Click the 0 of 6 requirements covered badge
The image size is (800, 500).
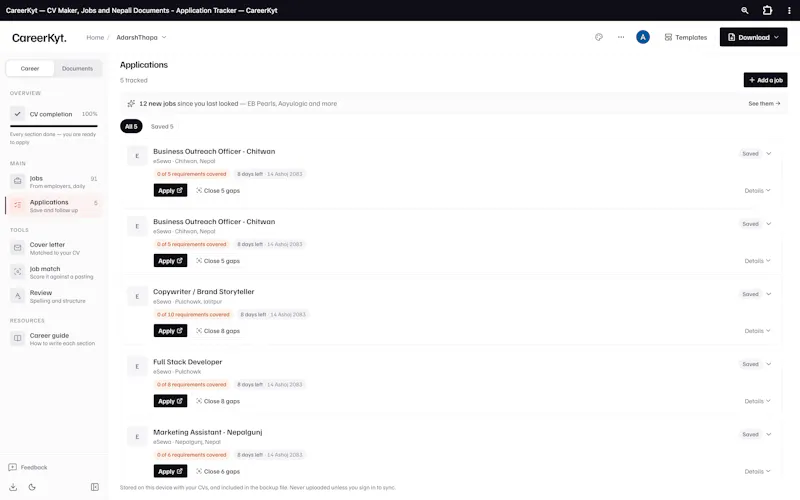coord(191,455)
